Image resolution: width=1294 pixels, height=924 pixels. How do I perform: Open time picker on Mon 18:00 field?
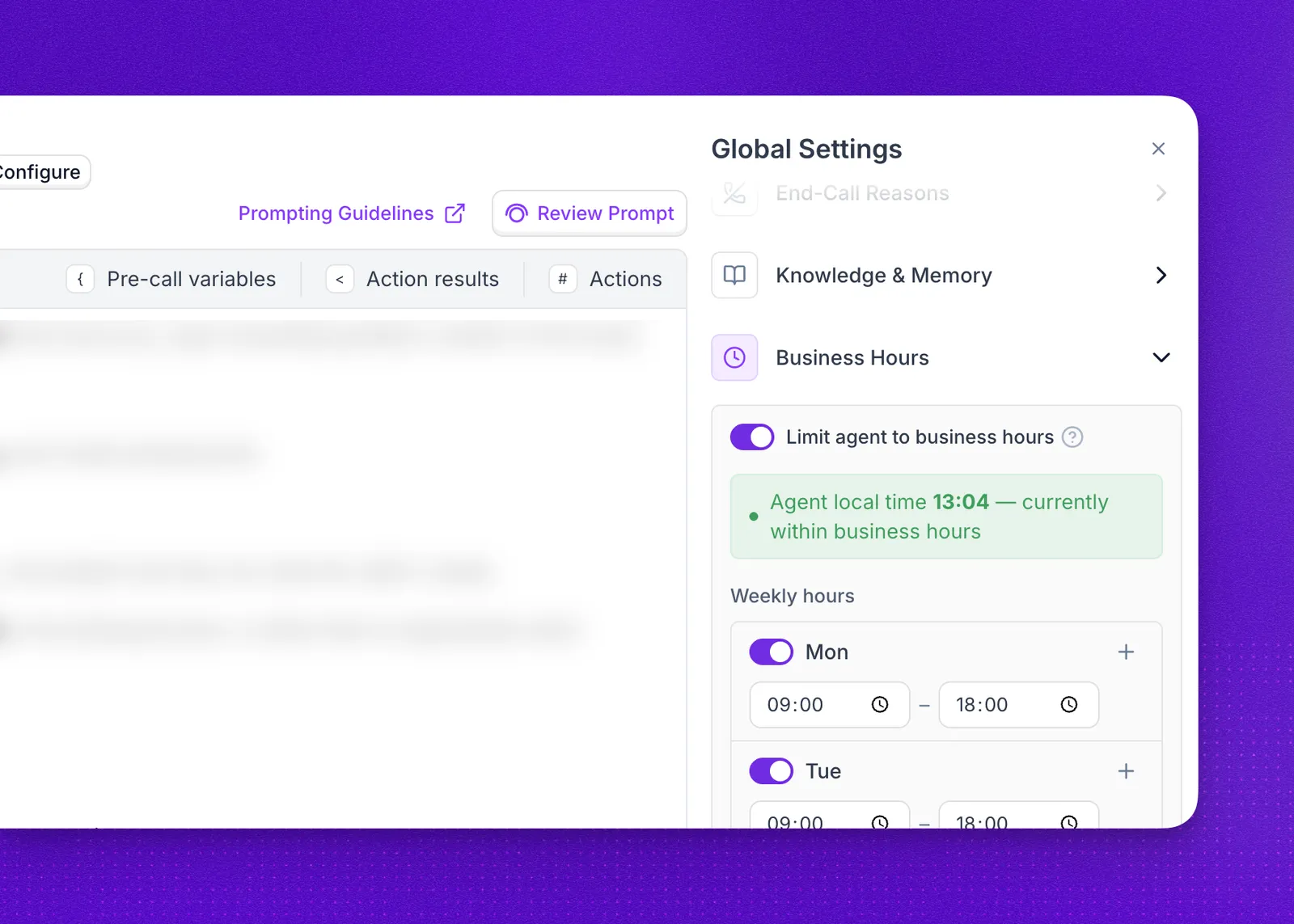click(x=1069, y=705)
